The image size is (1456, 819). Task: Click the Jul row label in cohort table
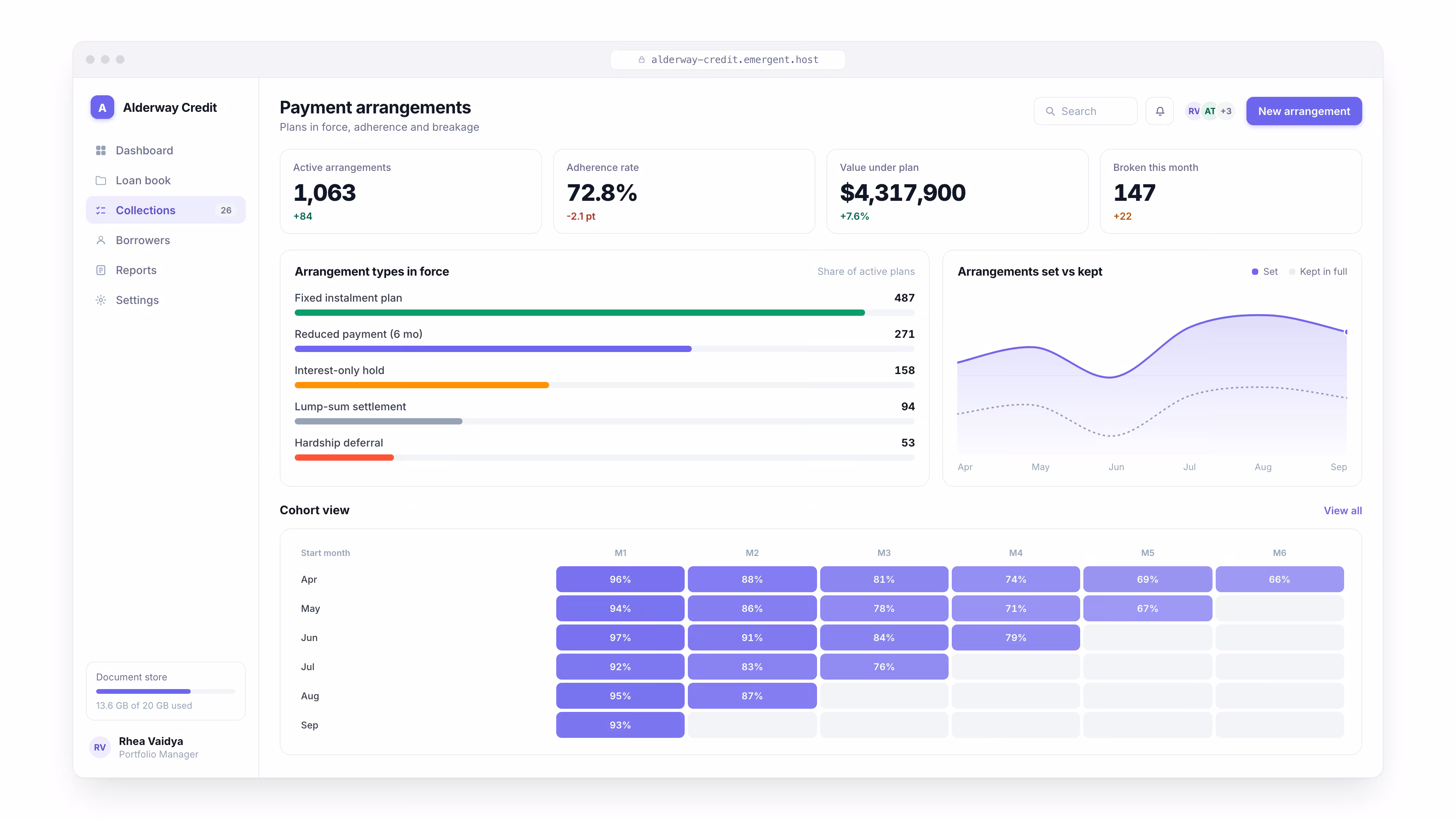[308, 667]
